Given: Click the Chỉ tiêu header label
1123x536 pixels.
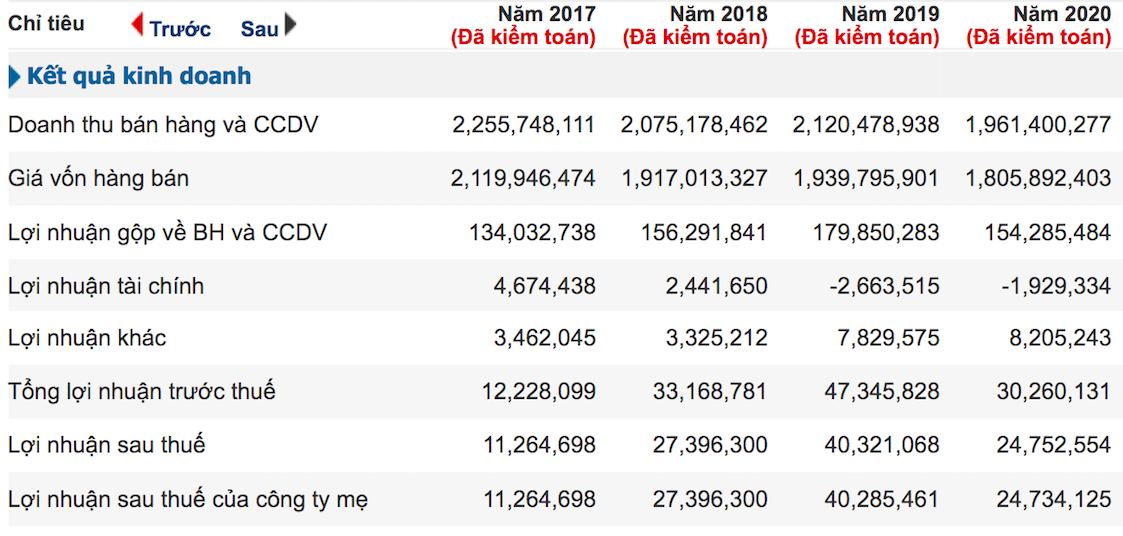Looking at the screenshot, I should [47, 24].
